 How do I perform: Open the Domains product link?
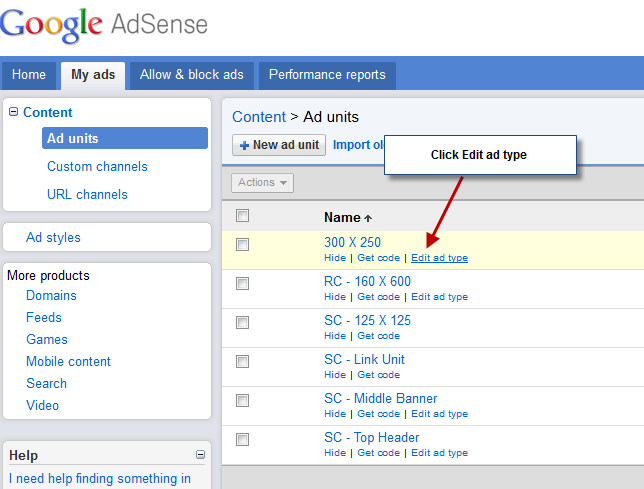coord(51,296)
